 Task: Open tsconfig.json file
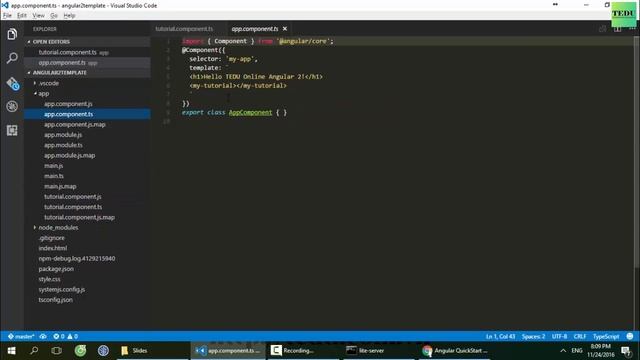tap(56, 300)
